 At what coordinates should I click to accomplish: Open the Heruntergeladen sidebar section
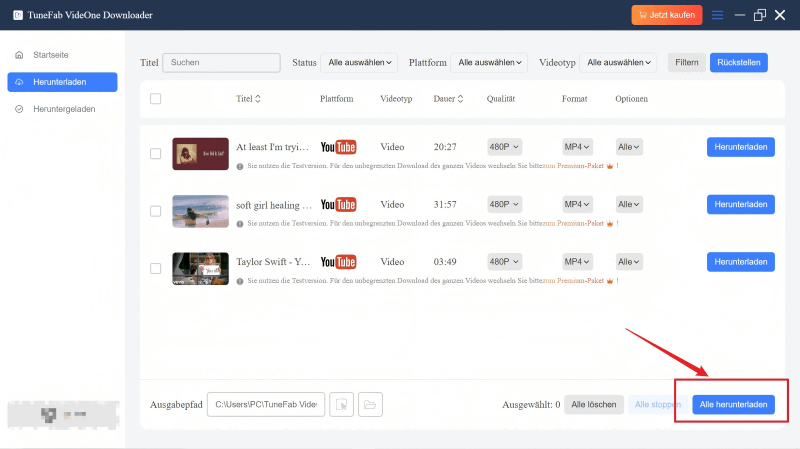click(64, 108)
